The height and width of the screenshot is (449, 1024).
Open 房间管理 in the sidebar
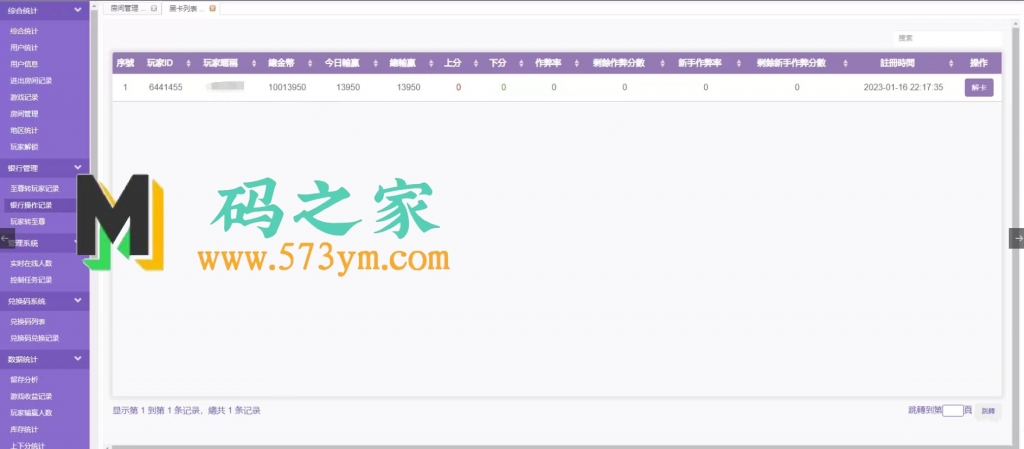24,114
